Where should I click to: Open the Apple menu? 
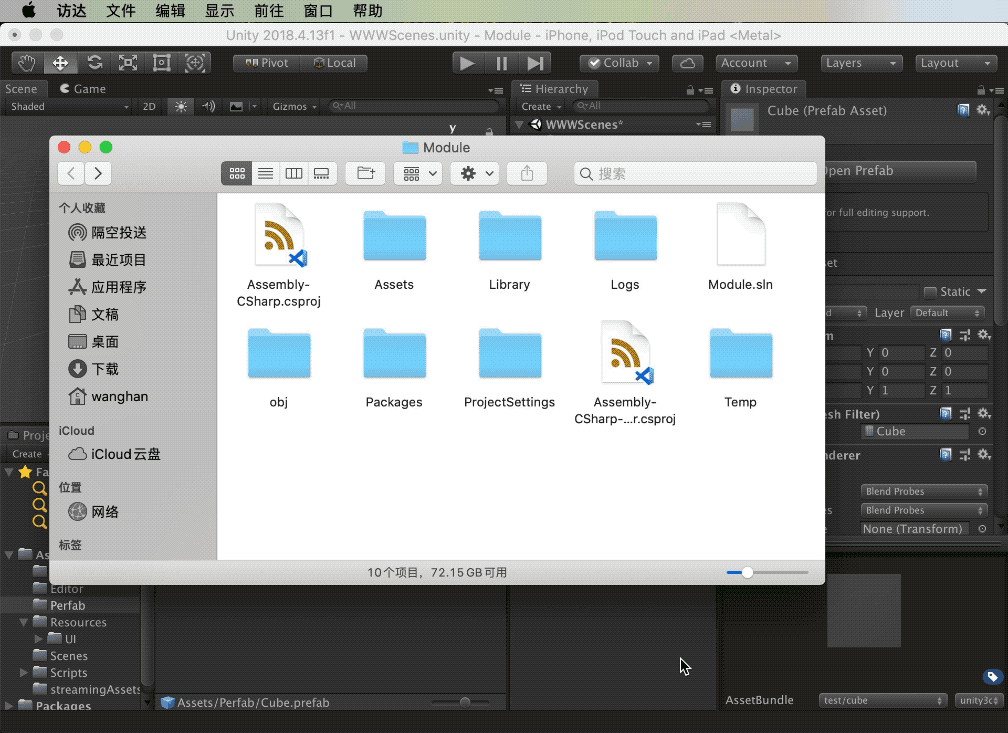tap(29, 10)
